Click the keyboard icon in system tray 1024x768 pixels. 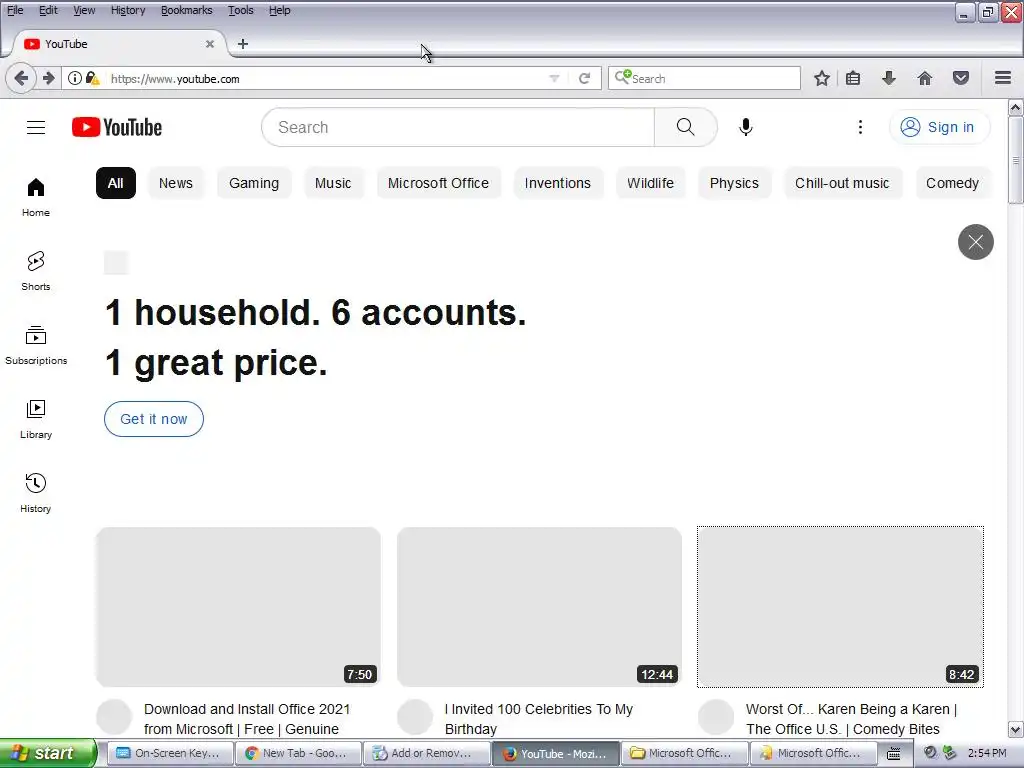click(x=893, y=754)
